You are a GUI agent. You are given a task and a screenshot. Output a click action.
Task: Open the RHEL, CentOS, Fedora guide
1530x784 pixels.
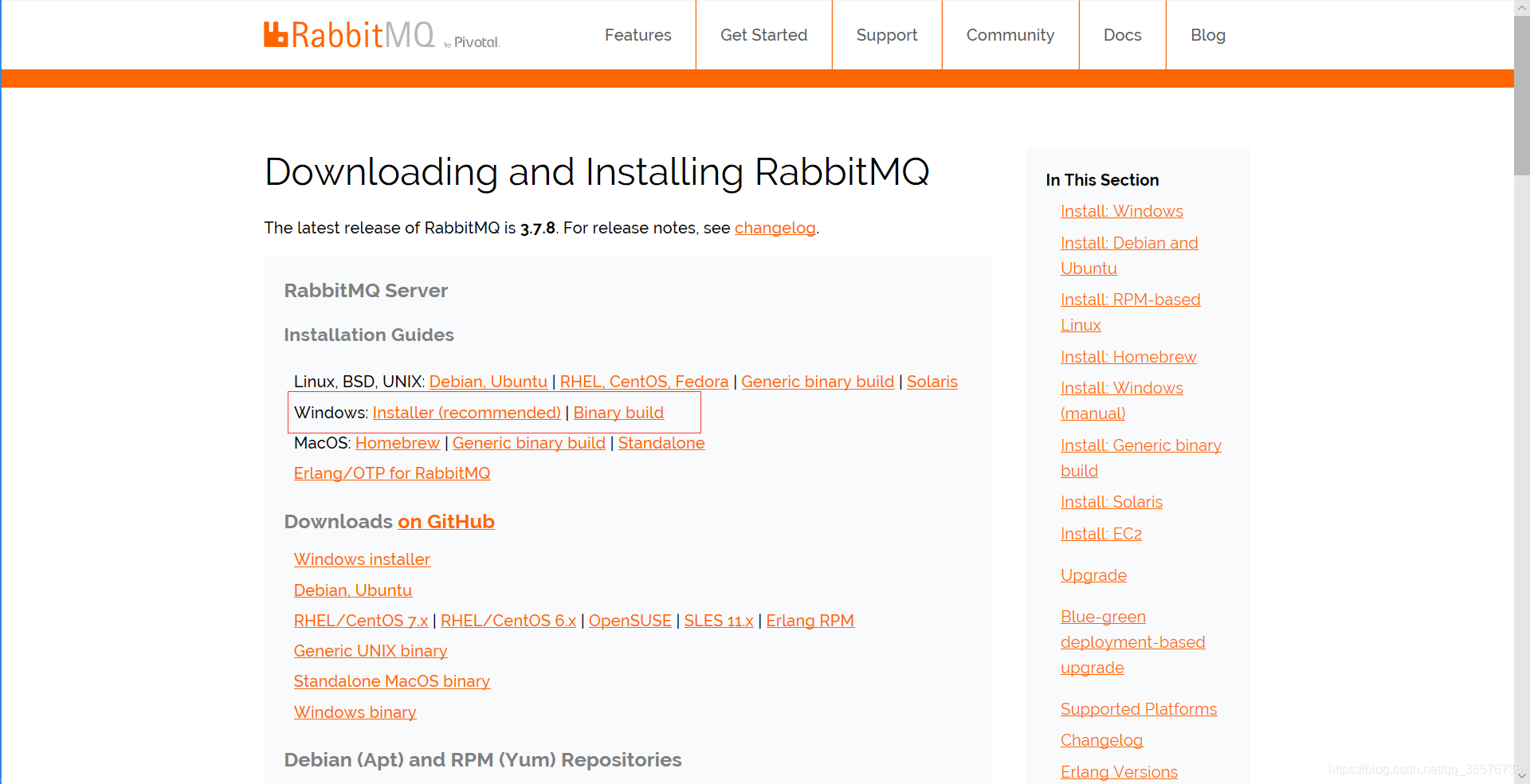644,382
